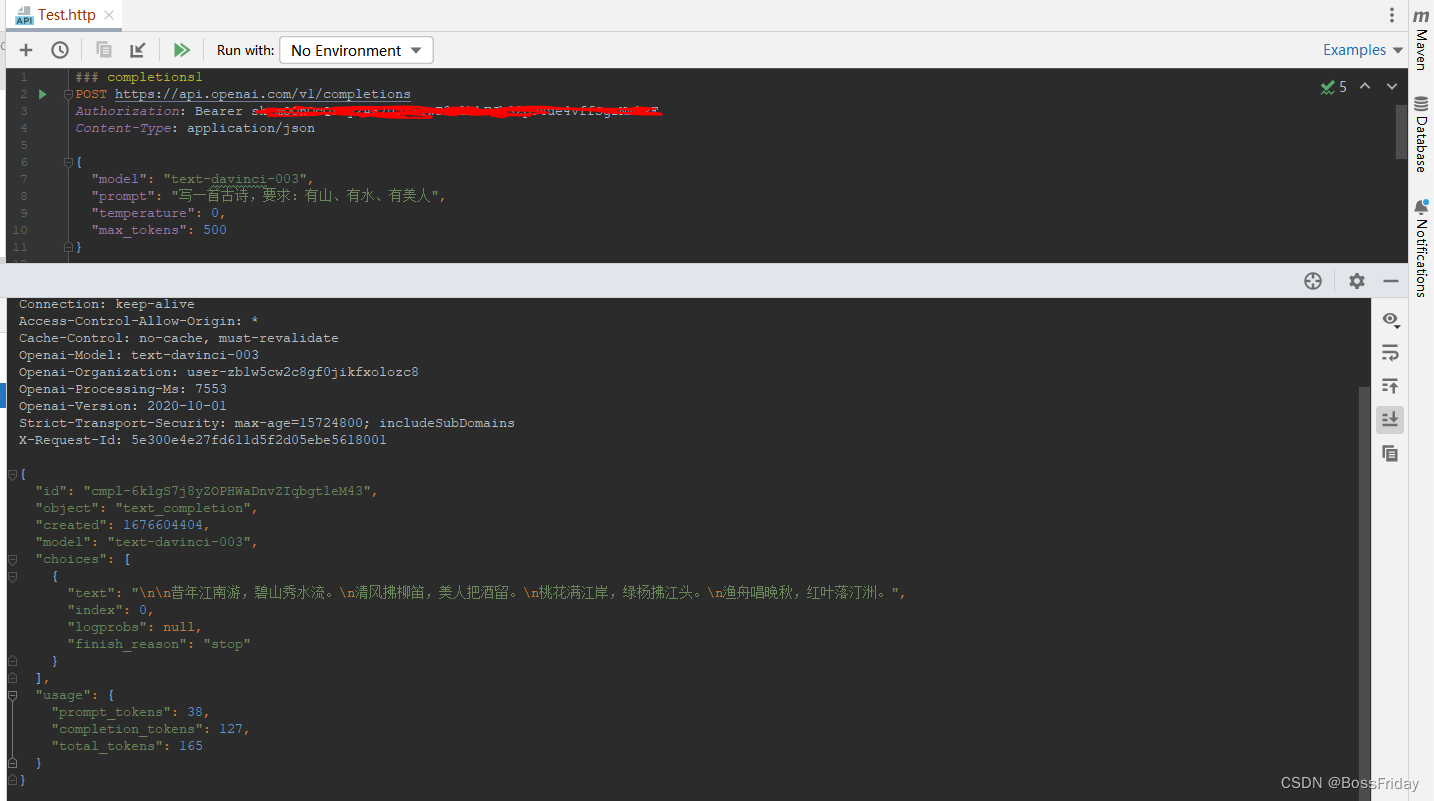Screen dimensions: 1434x801
Task: Add a new HTTP request with plus icon
Action: coord(26,50)
